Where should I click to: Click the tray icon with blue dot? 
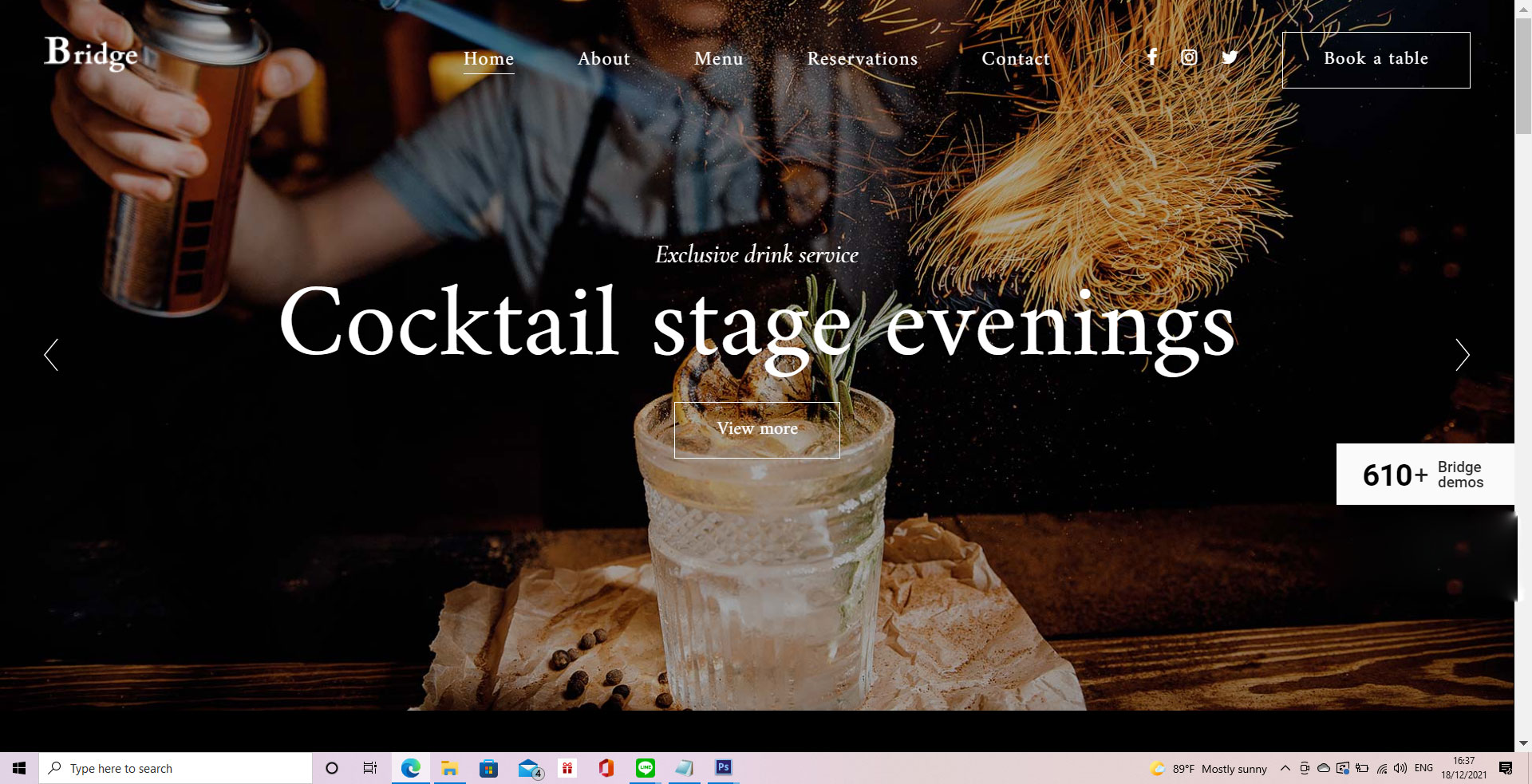[1343, 768]
